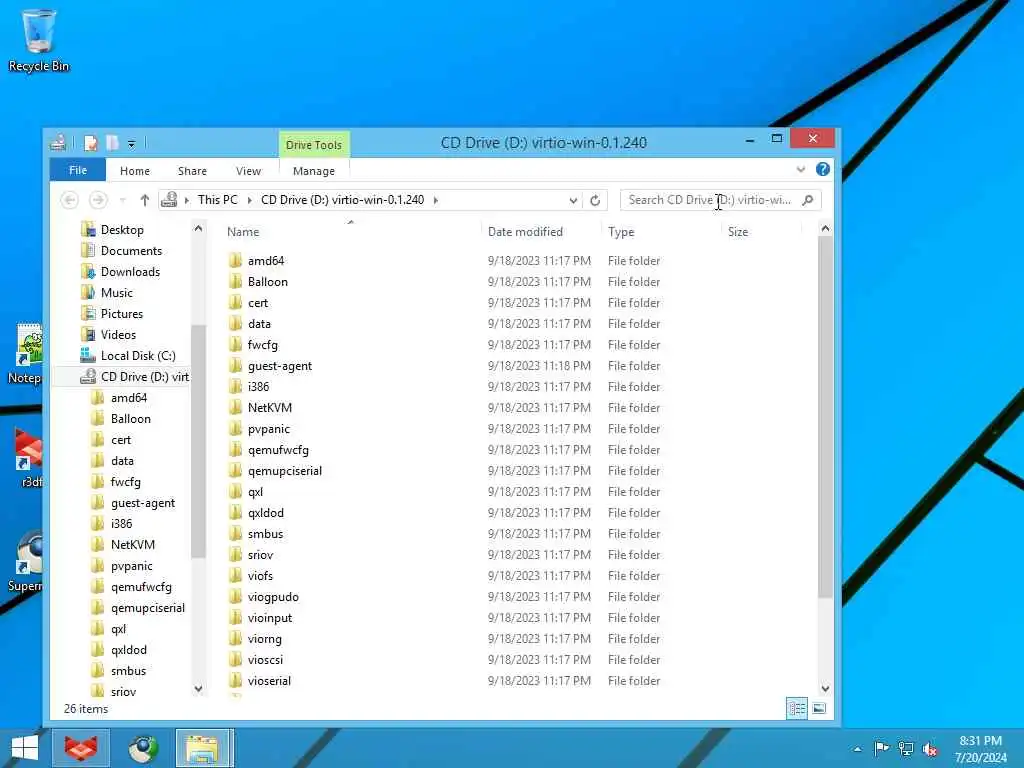Image resolution: width=1024 pixels, height=768 pixels.
Task: Open File Explorer taskbar button
Action: (x=204, y=748)
